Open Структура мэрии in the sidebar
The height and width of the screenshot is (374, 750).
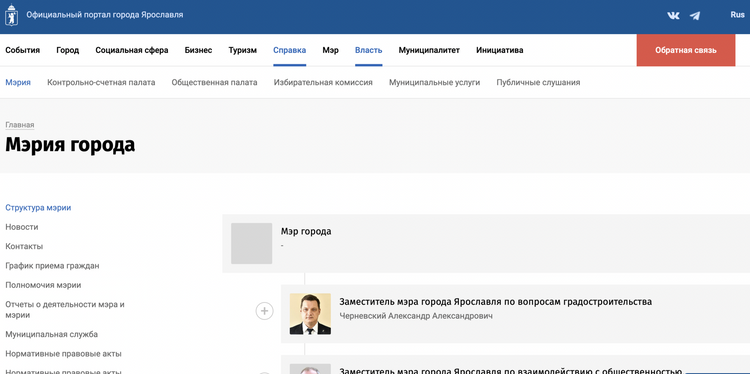(x=38, y=208)
